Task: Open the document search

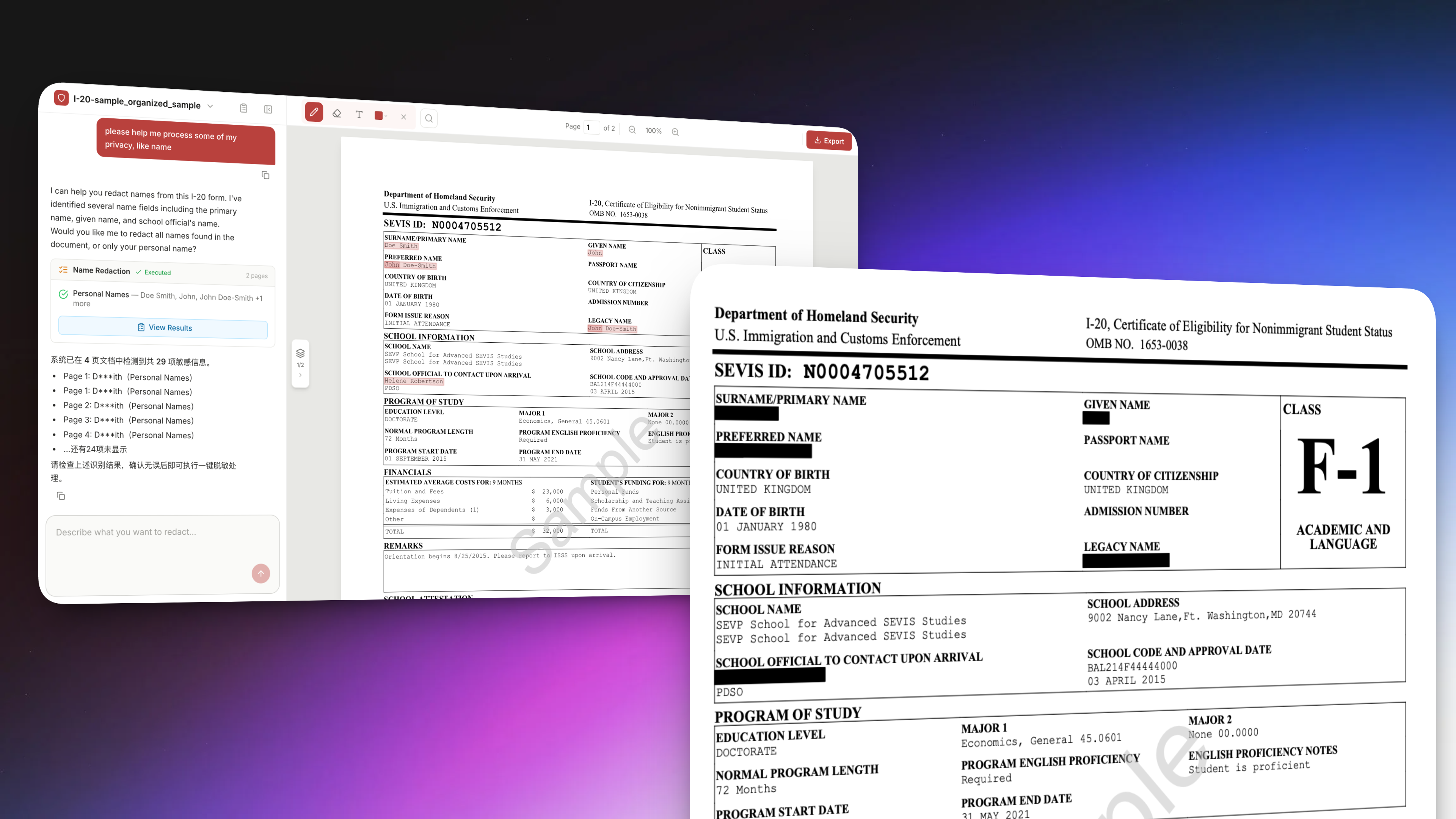Action: 429,118
